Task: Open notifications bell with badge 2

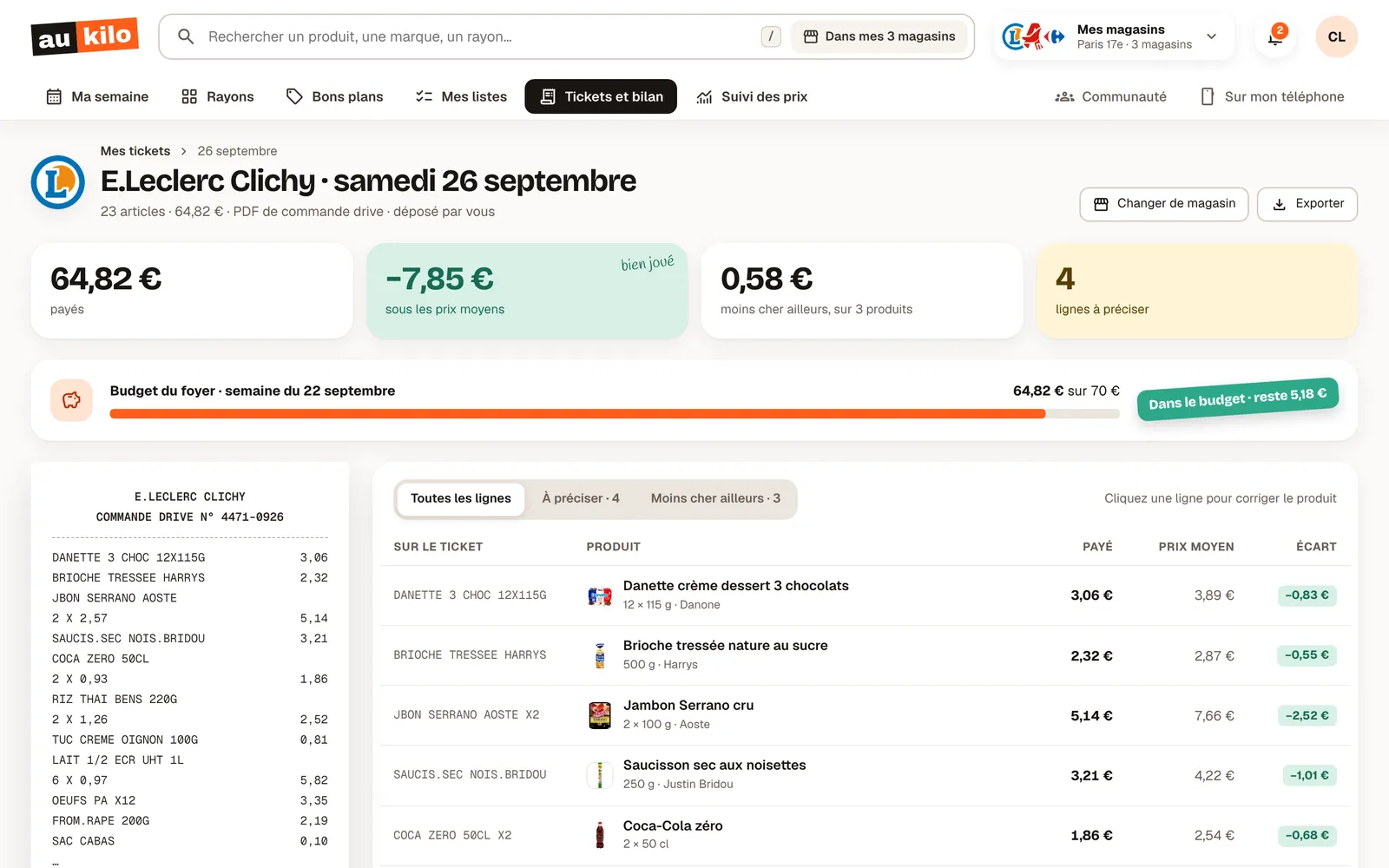Action: (x=1275, y=36)
